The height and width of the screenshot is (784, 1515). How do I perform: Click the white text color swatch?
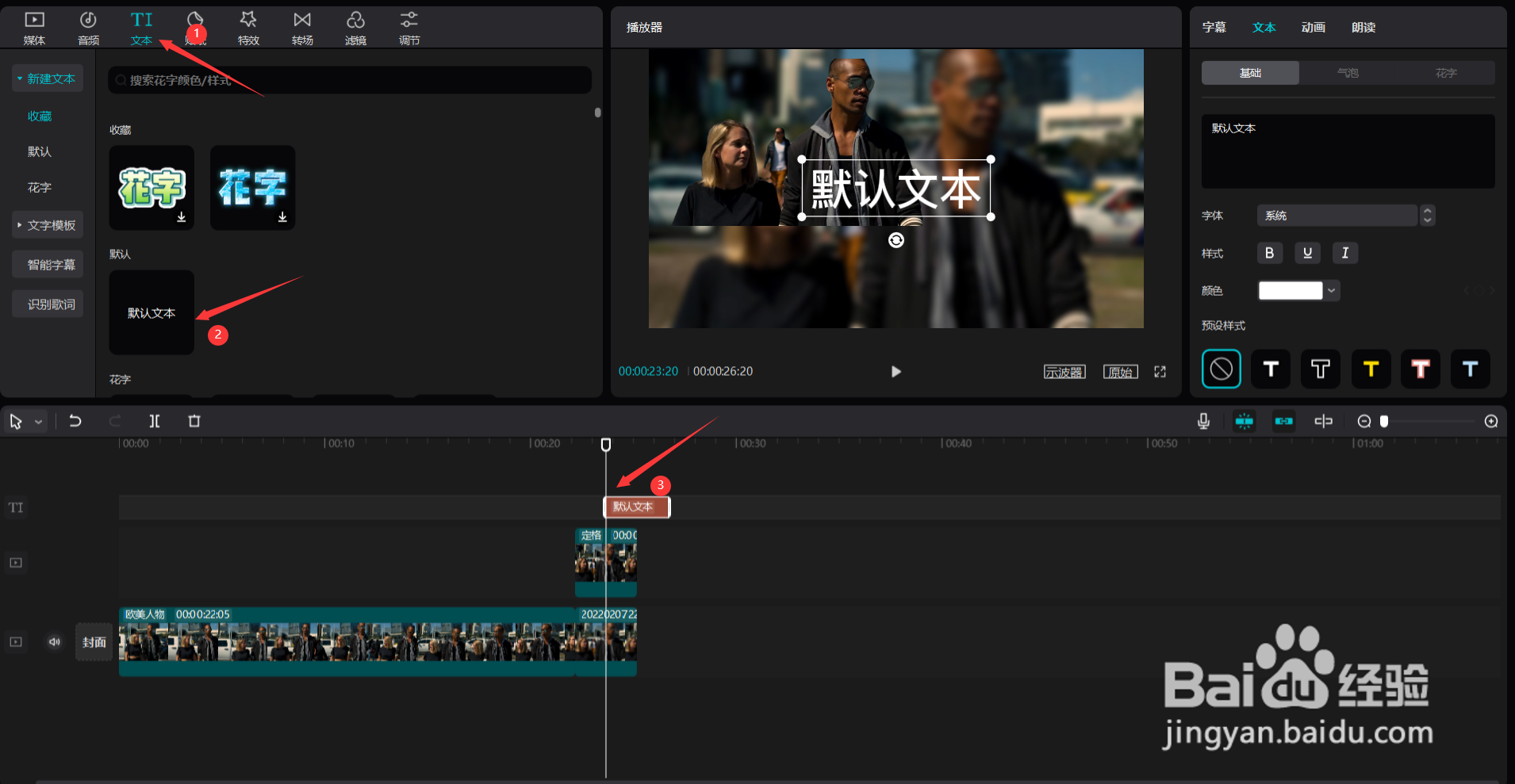(1291, 291)
